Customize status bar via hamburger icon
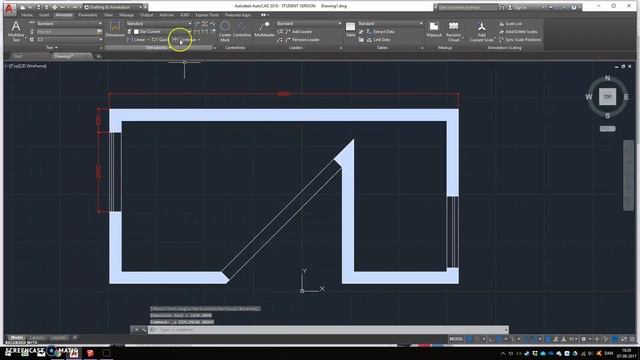The image size is (640, 360). pos(632,339)
